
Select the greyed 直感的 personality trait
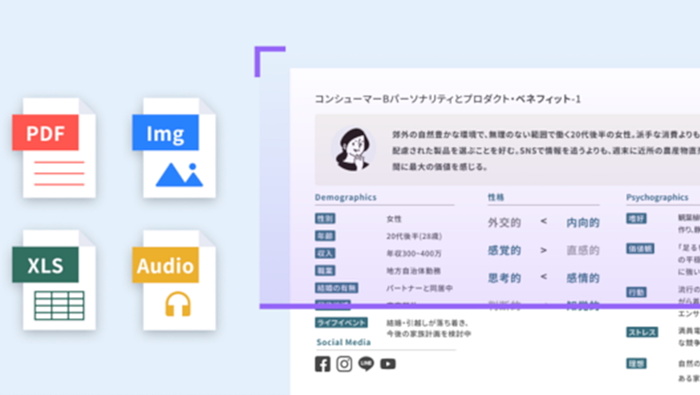(583, 250)
